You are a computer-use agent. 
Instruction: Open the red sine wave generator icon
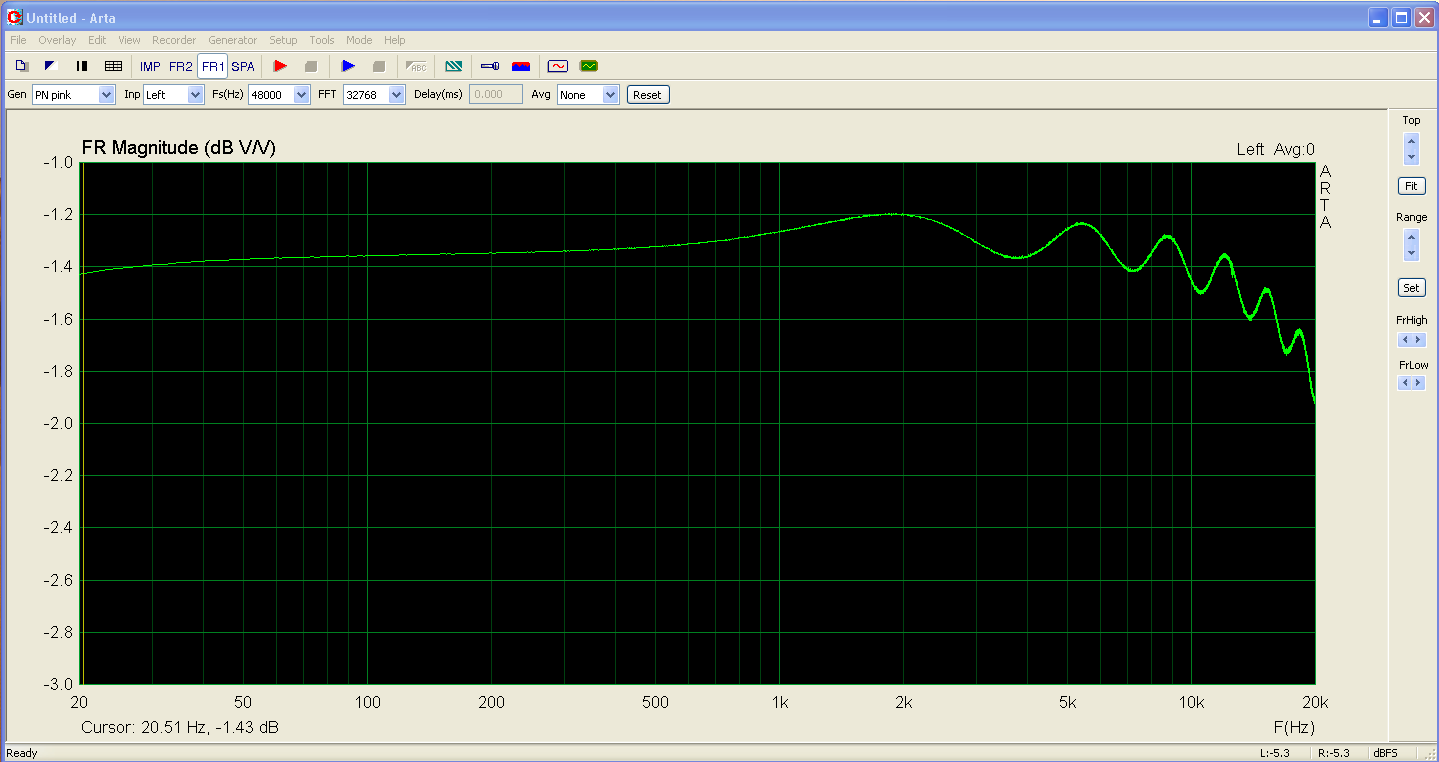coord(557,66)
